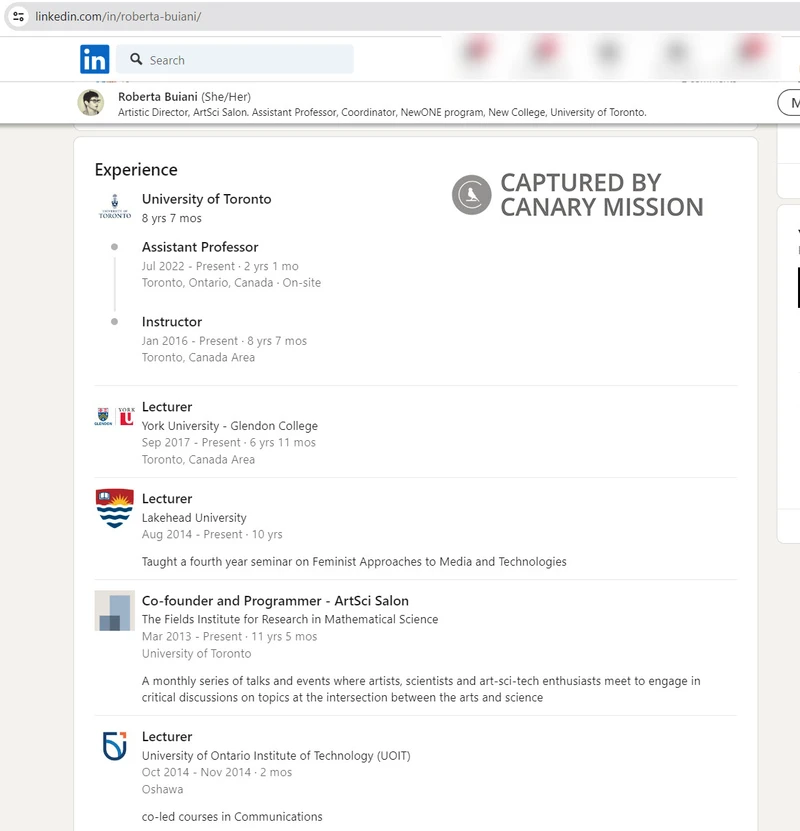Click 'Jul 2022 - Present · 2 yrs 1 mo'
800x831 pixels.
(x=220, y=266)
